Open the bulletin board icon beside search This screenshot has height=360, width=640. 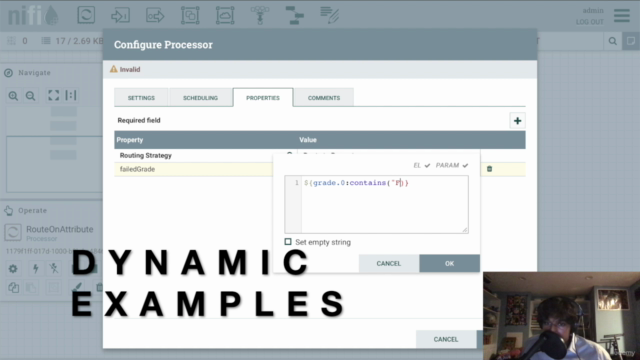click(631, 41)
